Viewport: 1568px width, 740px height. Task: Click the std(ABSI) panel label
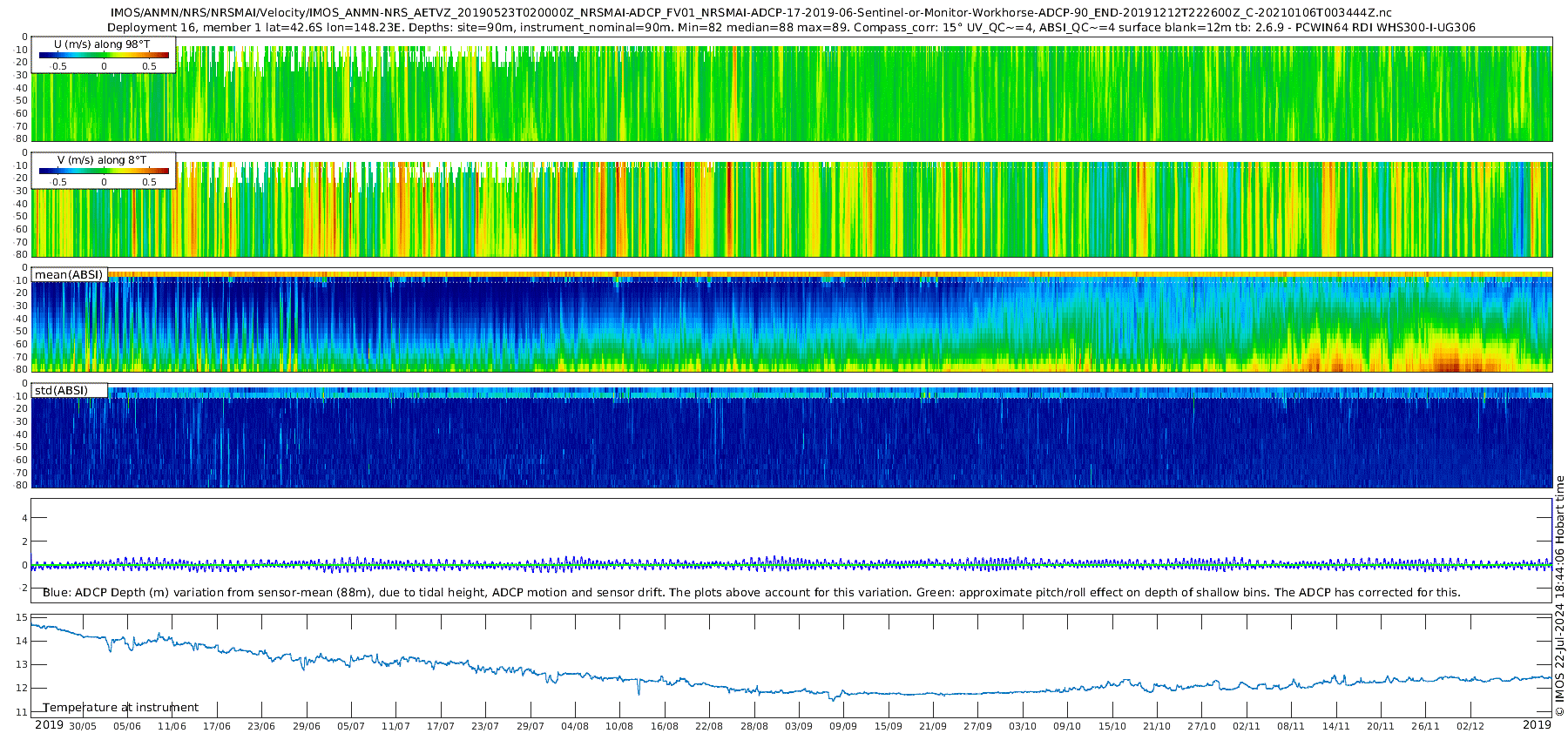61,390
